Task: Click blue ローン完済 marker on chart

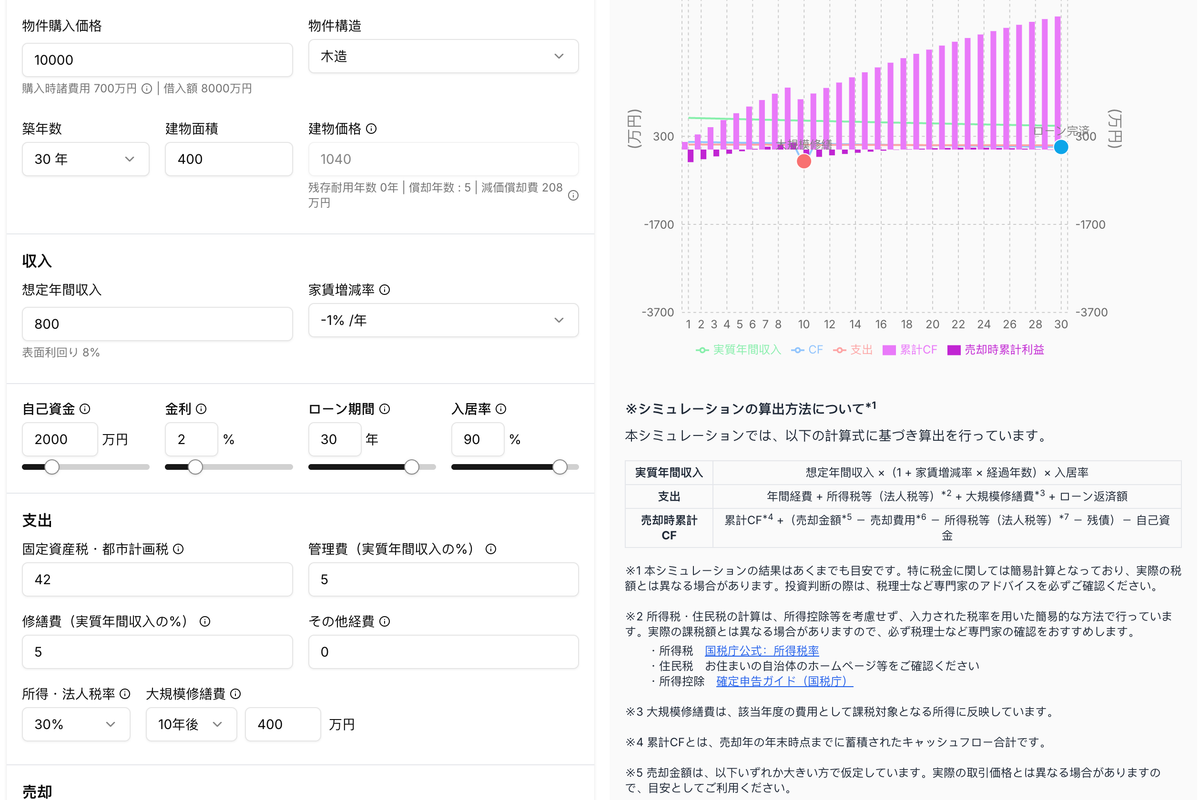Action: 1061,147
